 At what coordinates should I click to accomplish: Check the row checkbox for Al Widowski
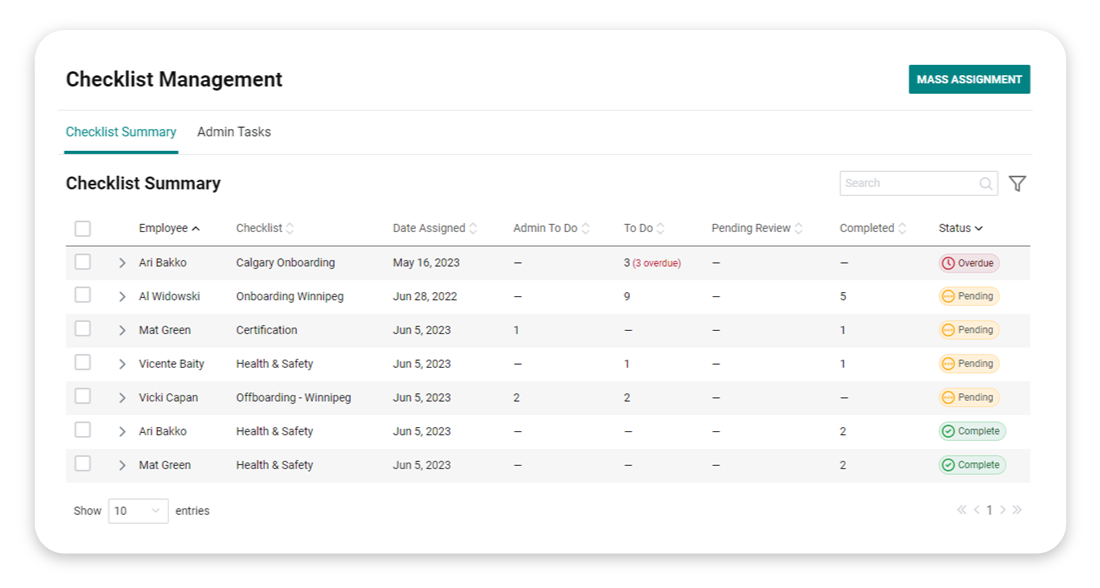pos(82,295)
